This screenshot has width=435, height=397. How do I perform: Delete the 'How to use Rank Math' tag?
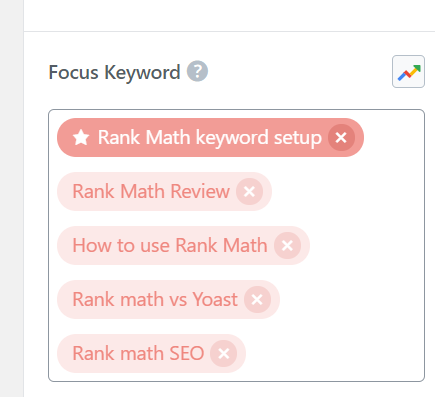287,246
